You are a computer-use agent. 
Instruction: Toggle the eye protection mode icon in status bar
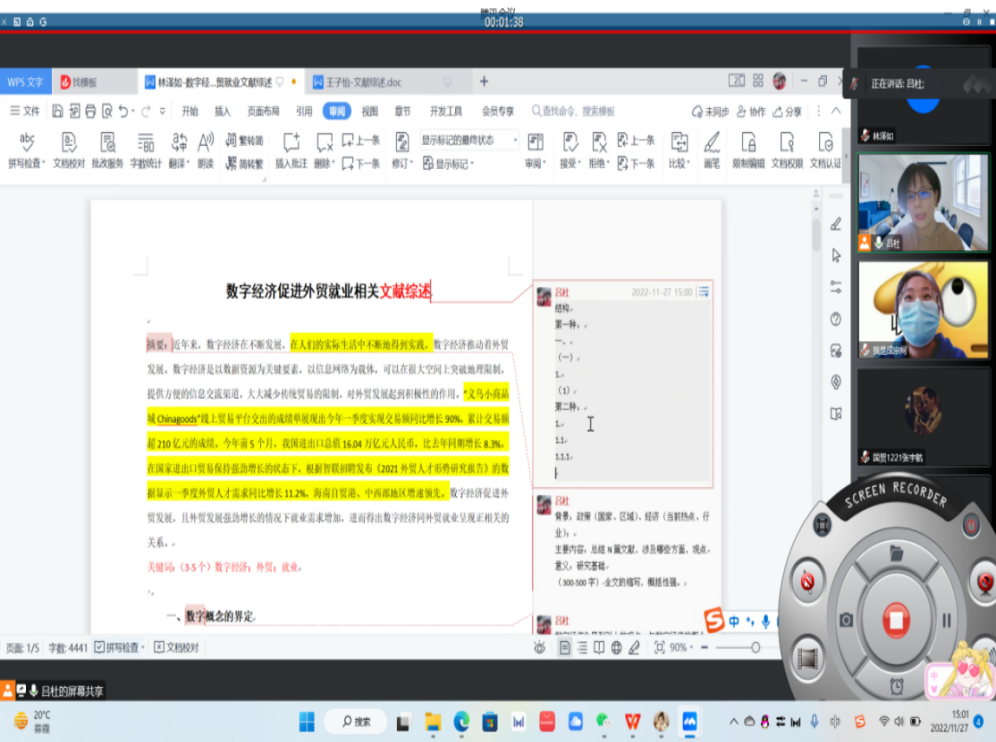(540, 648)
